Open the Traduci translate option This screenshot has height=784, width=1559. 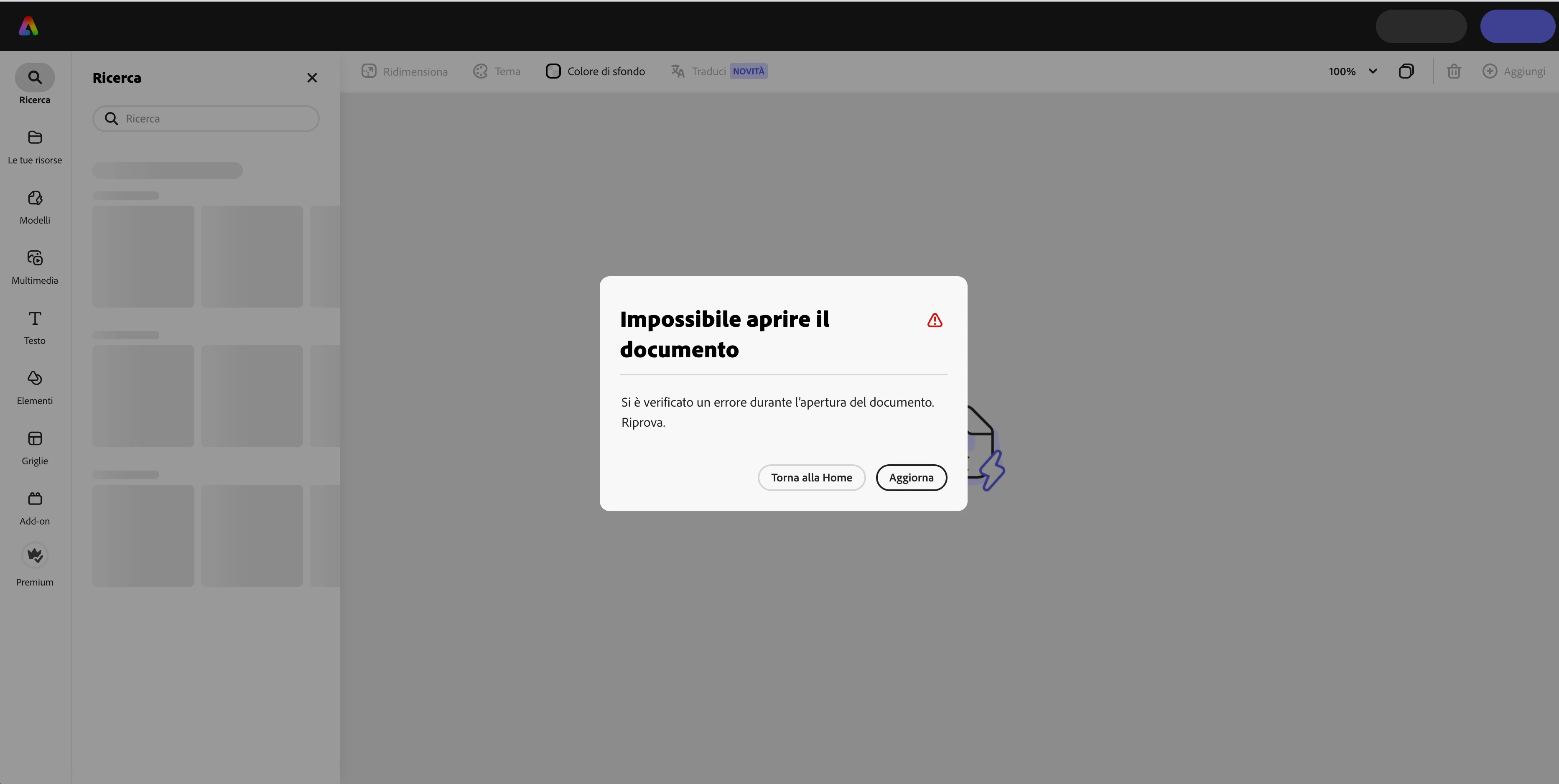(x=699, y=71)
